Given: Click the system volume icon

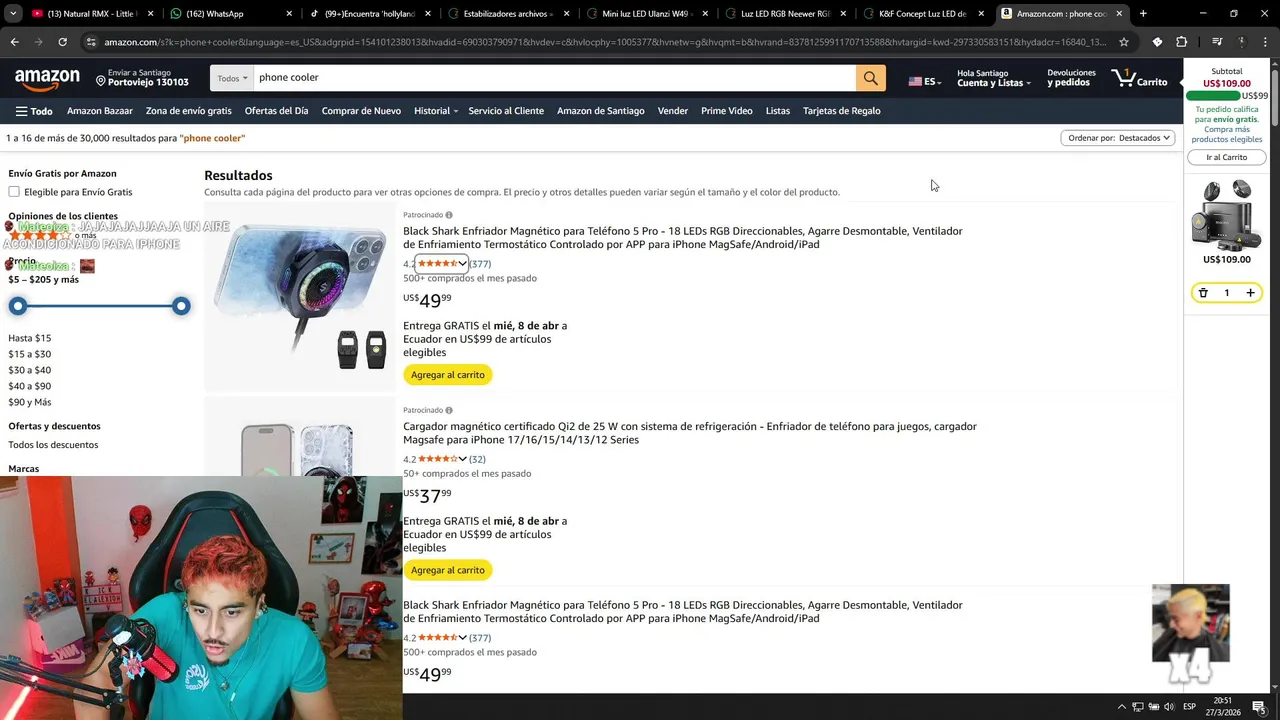Looking at the screenshot, I should pyautogui.click(x=1169, y=707).
